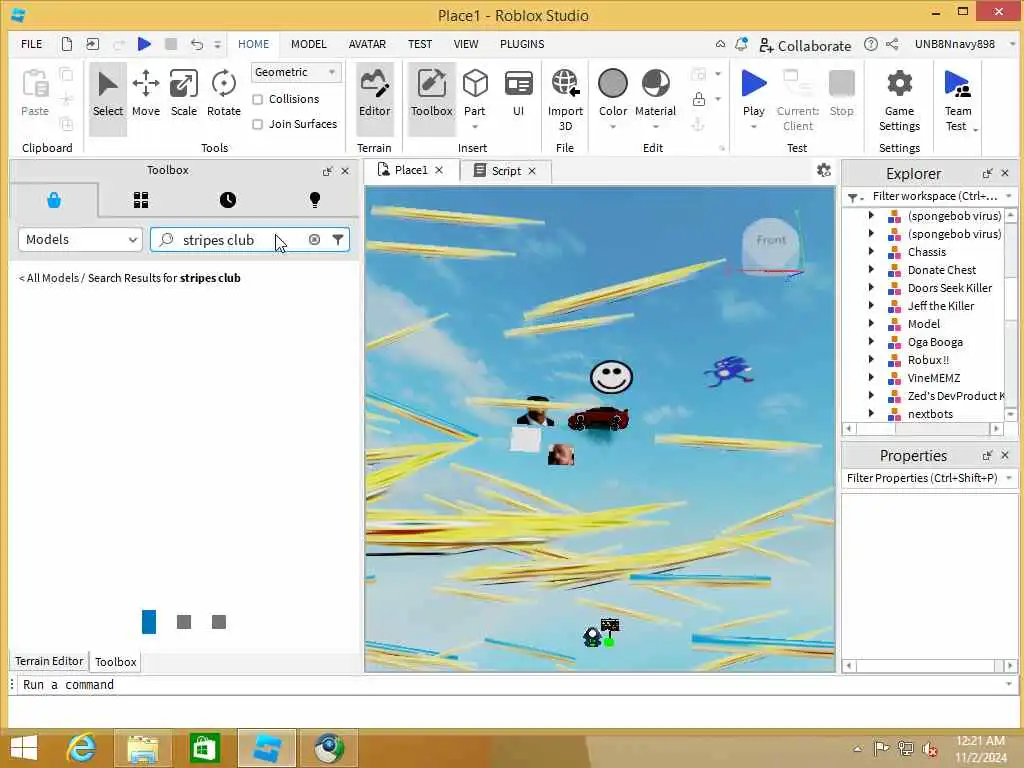Click the share icon near username

click(892, 44)
